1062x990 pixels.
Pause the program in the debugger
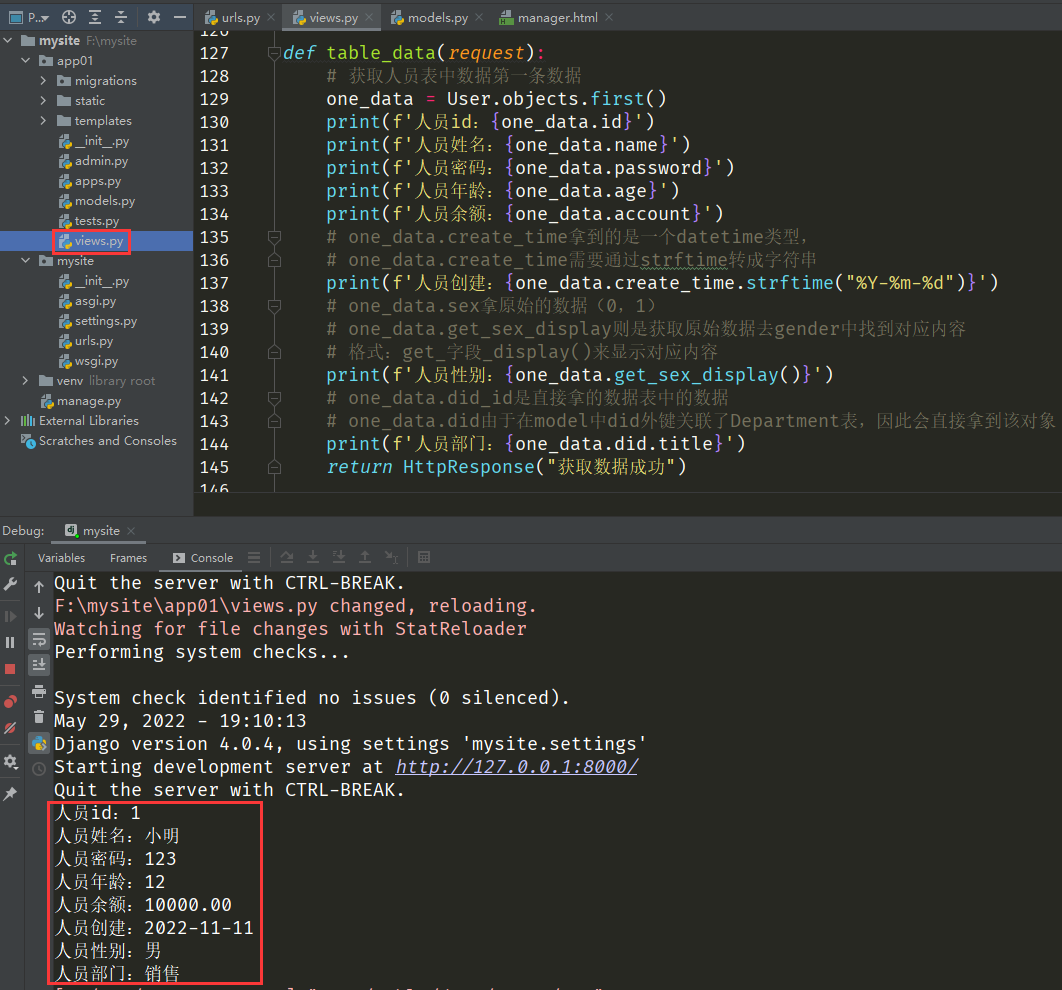(x=10, y=642)
